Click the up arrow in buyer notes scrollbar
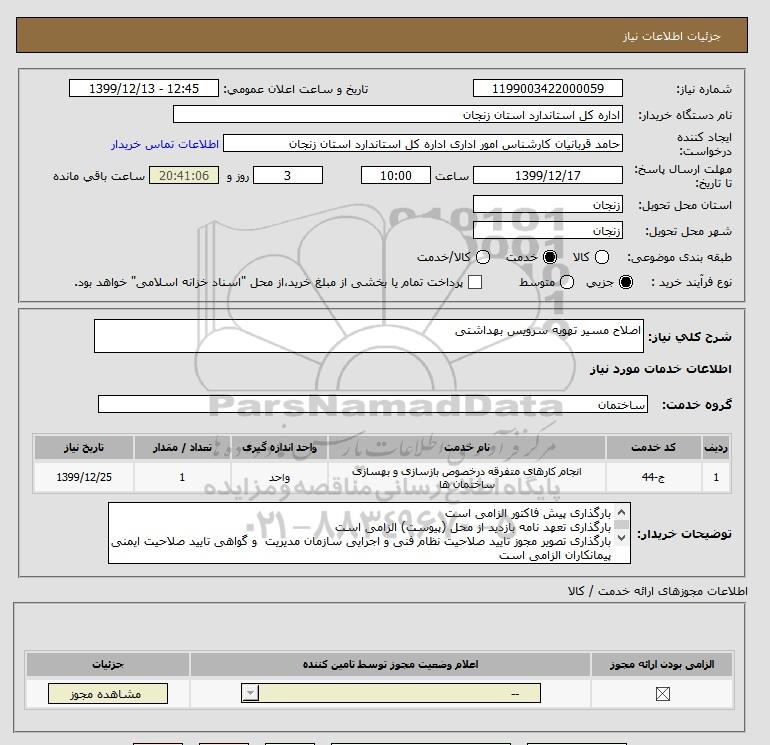Screen dimensions: 770x745 coord(621,513)
